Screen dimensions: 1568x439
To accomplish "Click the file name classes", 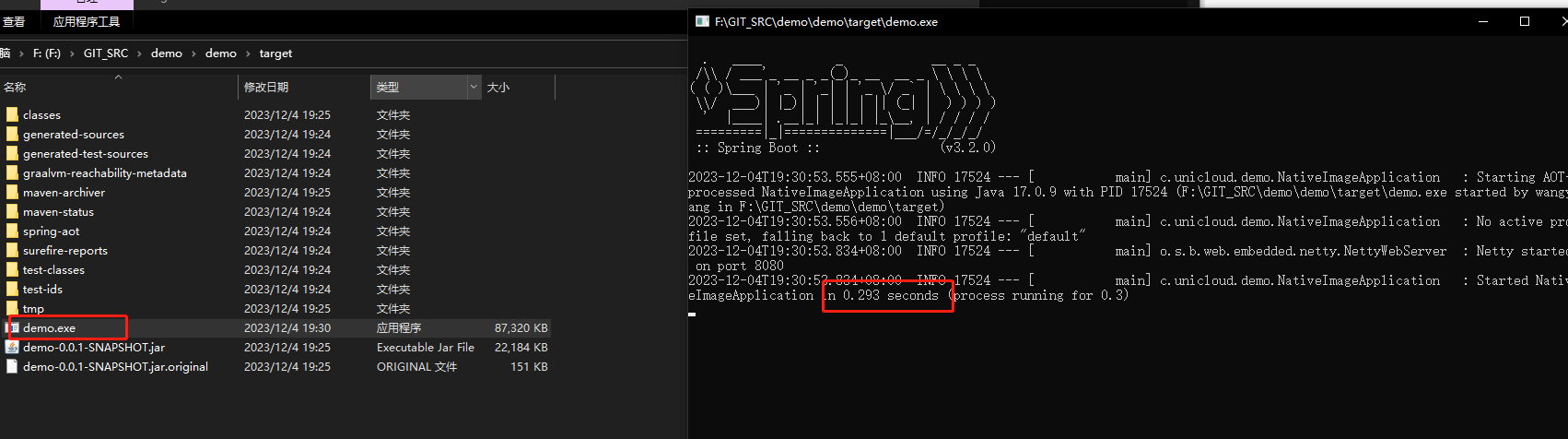I will coord(41,115).
